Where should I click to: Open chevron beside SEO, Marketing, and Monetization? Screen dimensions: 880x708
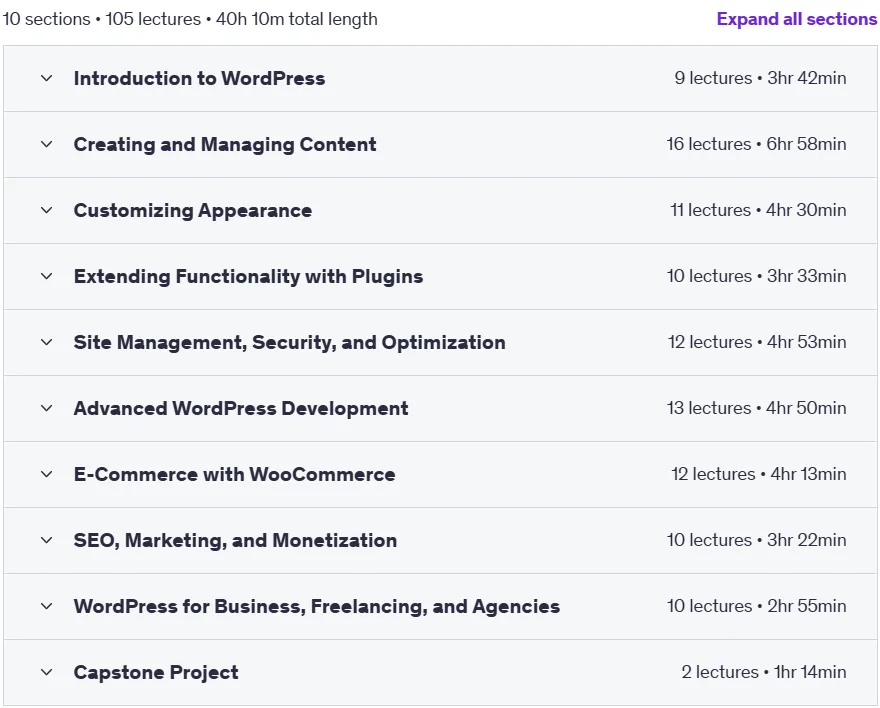coord(47,540)
